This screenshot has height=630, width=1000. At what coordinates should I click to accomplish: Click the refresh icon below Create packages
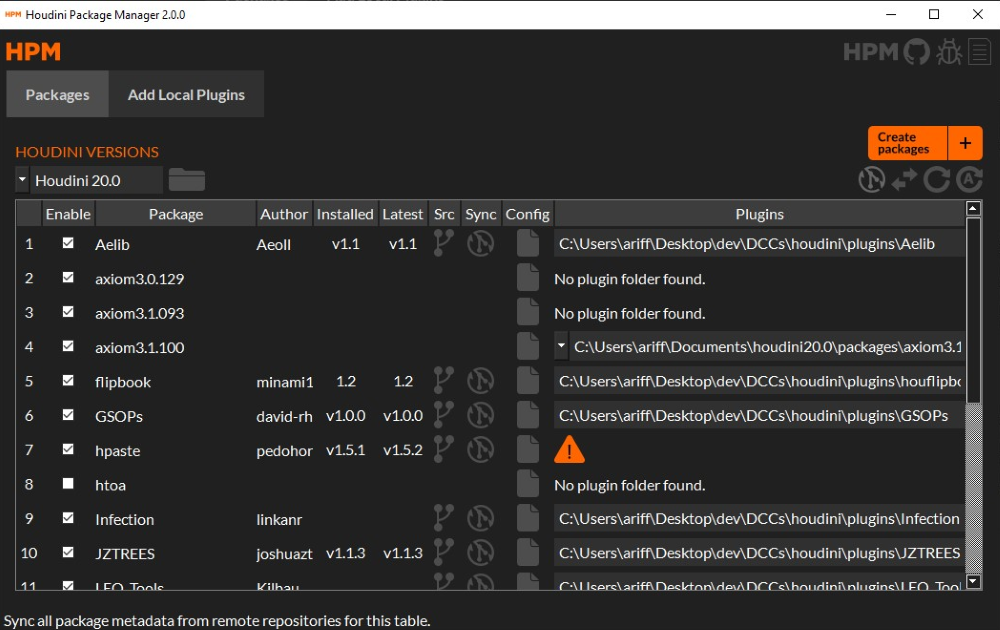[937, 180]
